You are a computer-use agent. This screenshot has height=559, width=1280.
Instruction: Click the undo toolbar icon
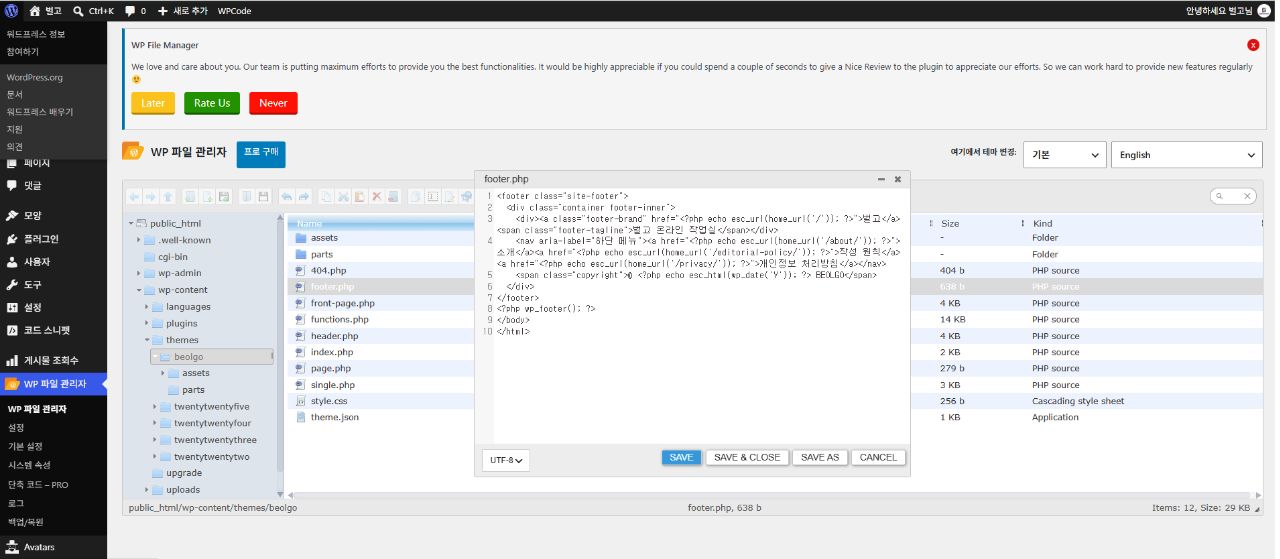[x=287, y=197]
